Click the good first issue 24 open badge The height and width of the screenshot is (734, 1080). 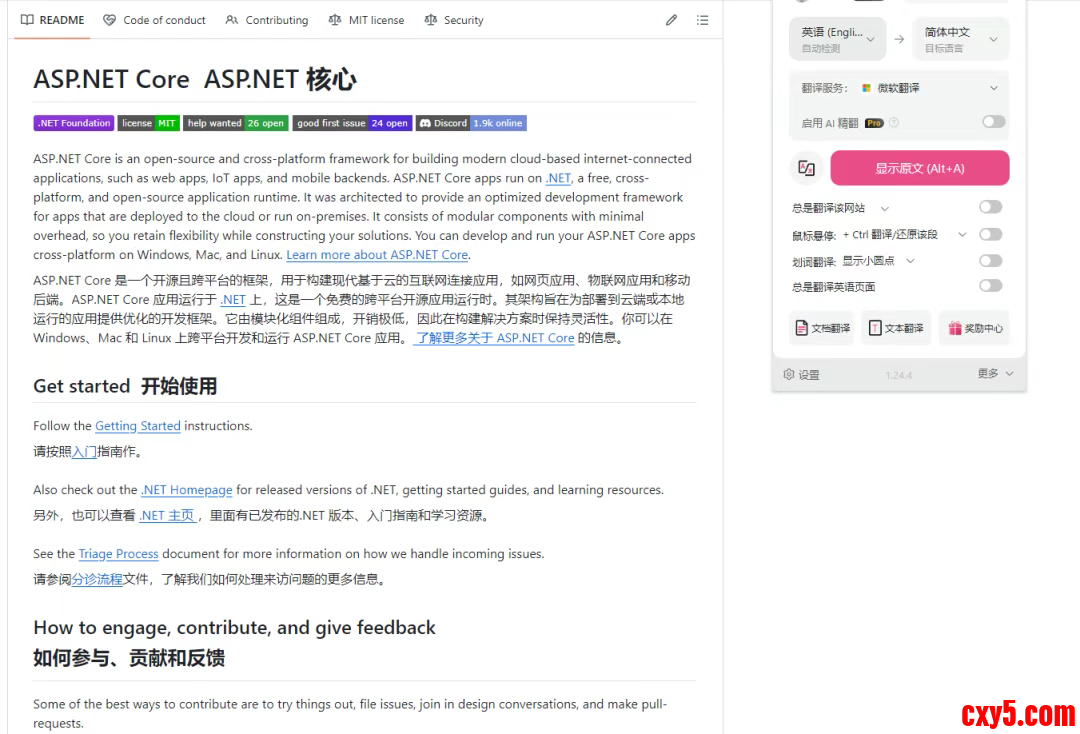click(353, 123)
